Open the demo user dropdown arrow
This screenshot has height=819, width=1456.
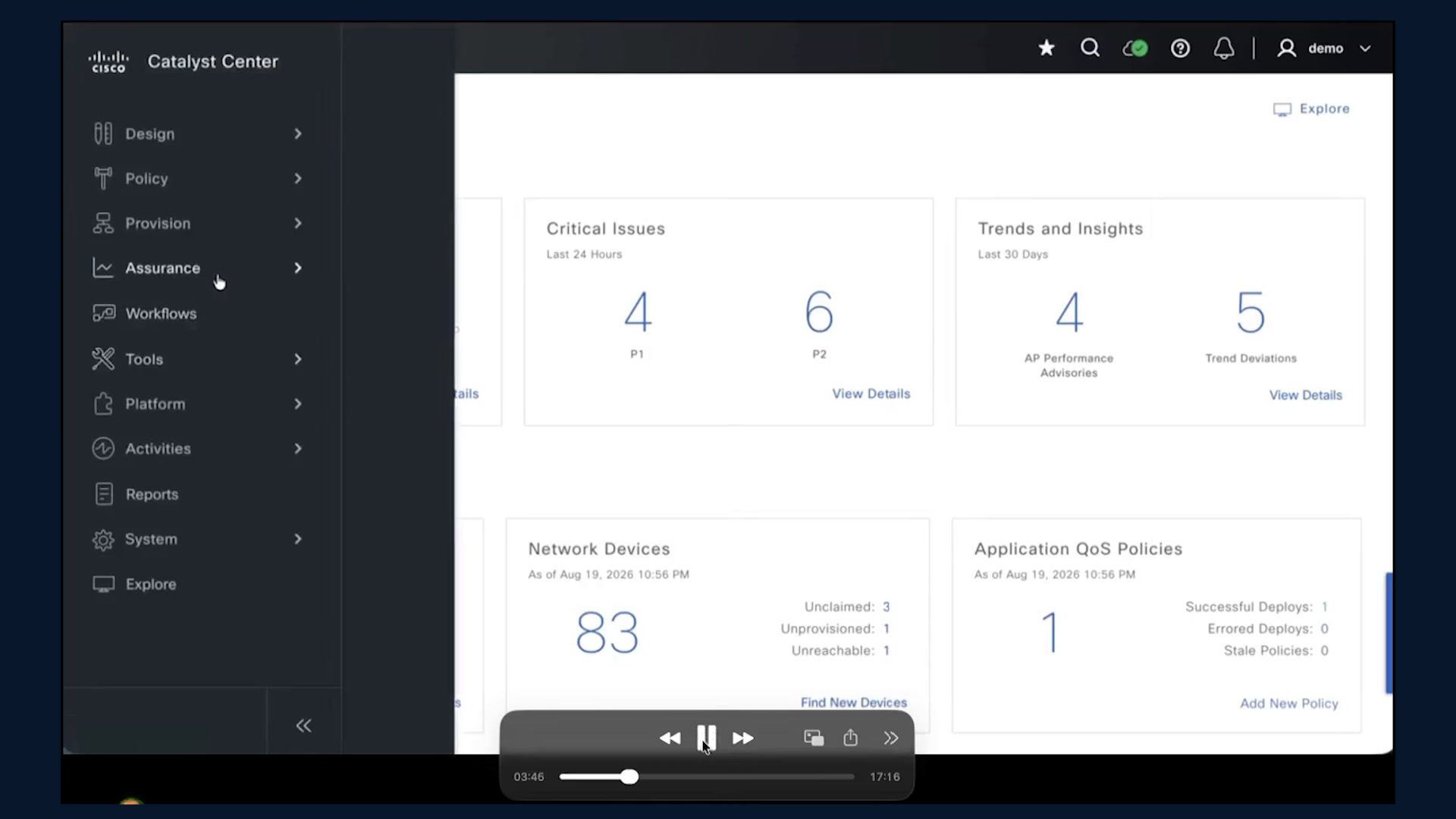click(x=1365, y=49)
